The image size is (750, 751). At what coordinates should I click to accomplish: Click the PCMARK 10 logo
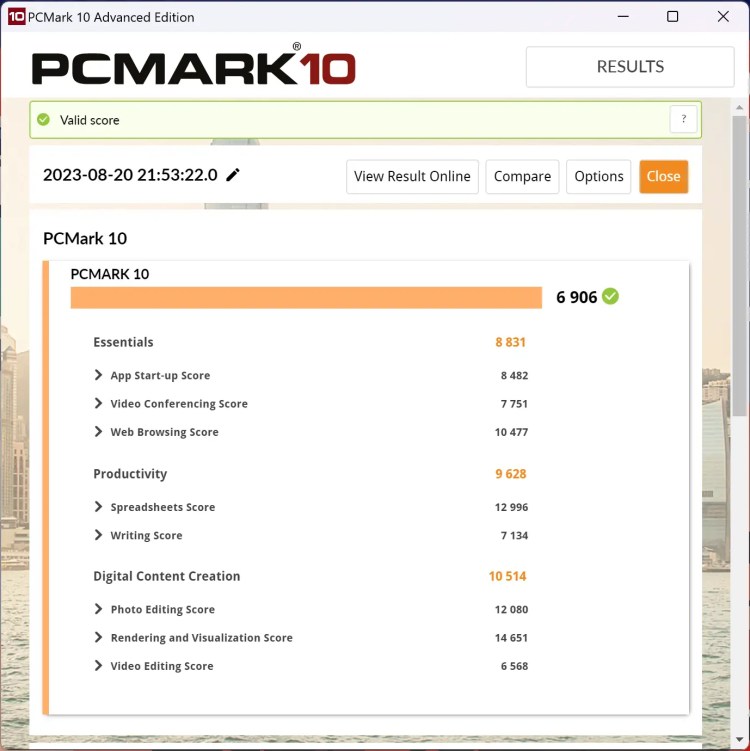[x=193, y=66]
